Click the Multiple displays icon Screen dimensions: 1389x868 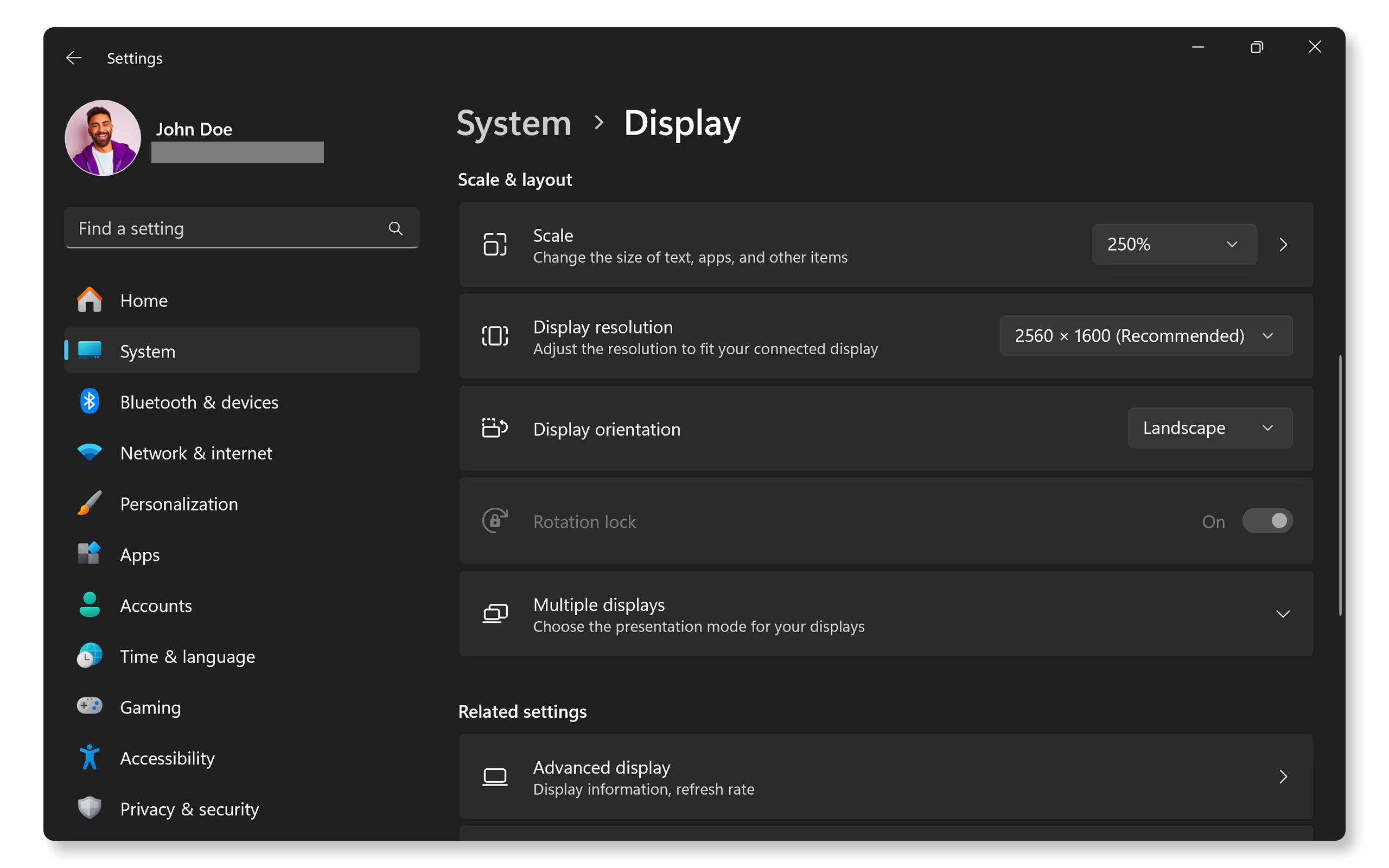click(x=495, y=614)
